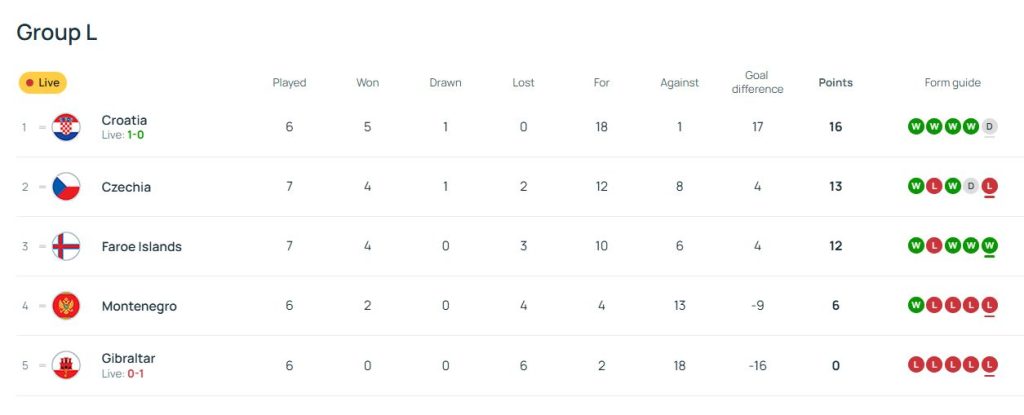Click the Montenegro flag icon
The width and height of the screenshot is (1024, 415).
pyautogui.click(x=66, y=306)
